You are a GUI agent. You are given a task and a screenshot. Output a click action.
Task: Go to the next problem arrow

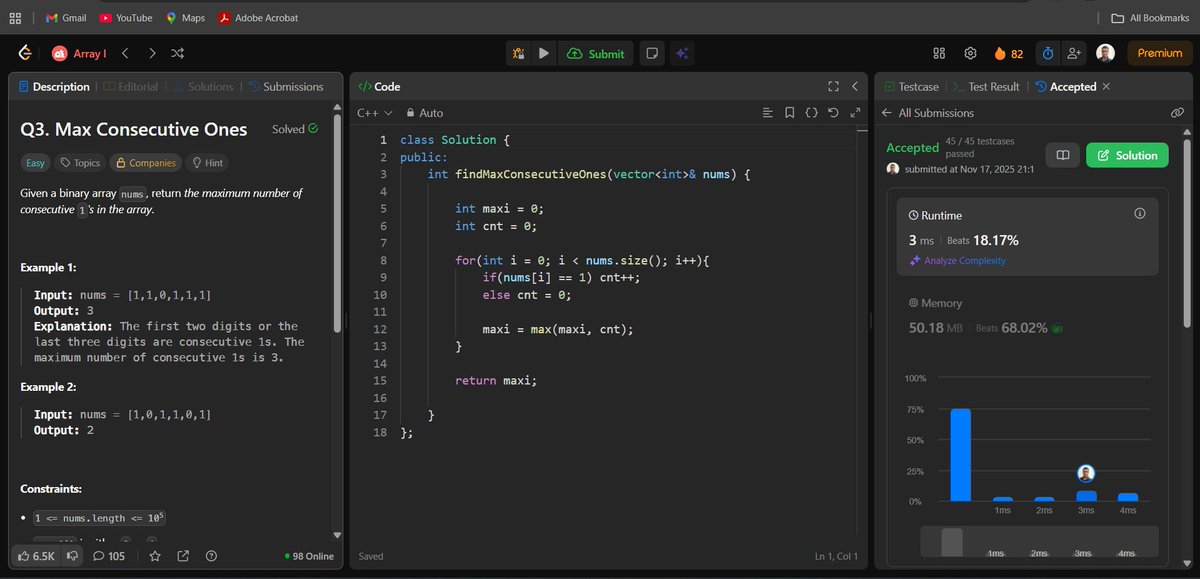[x=152, y=53]
